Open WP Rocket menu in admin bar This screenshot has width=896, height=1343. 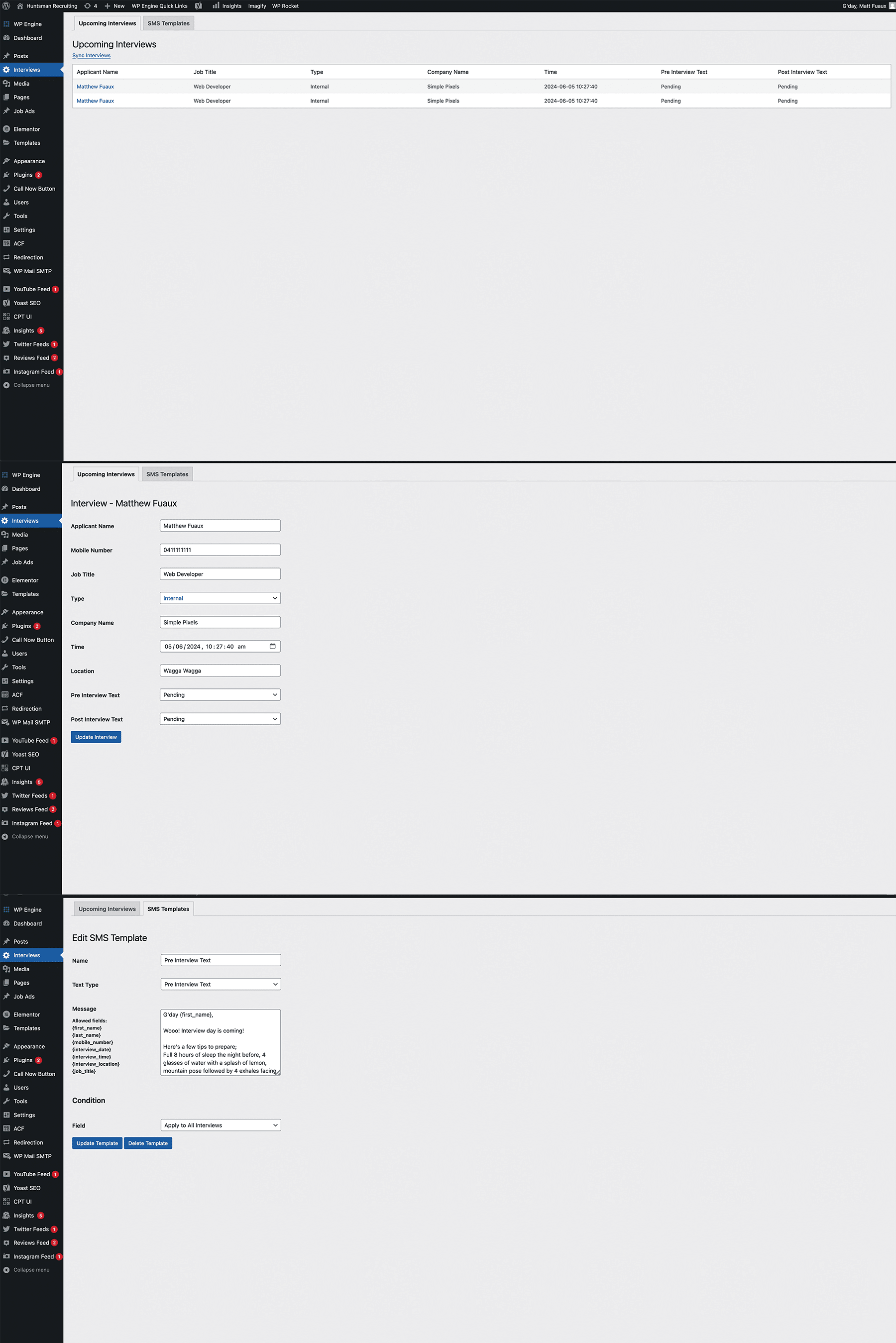(285, 5)
